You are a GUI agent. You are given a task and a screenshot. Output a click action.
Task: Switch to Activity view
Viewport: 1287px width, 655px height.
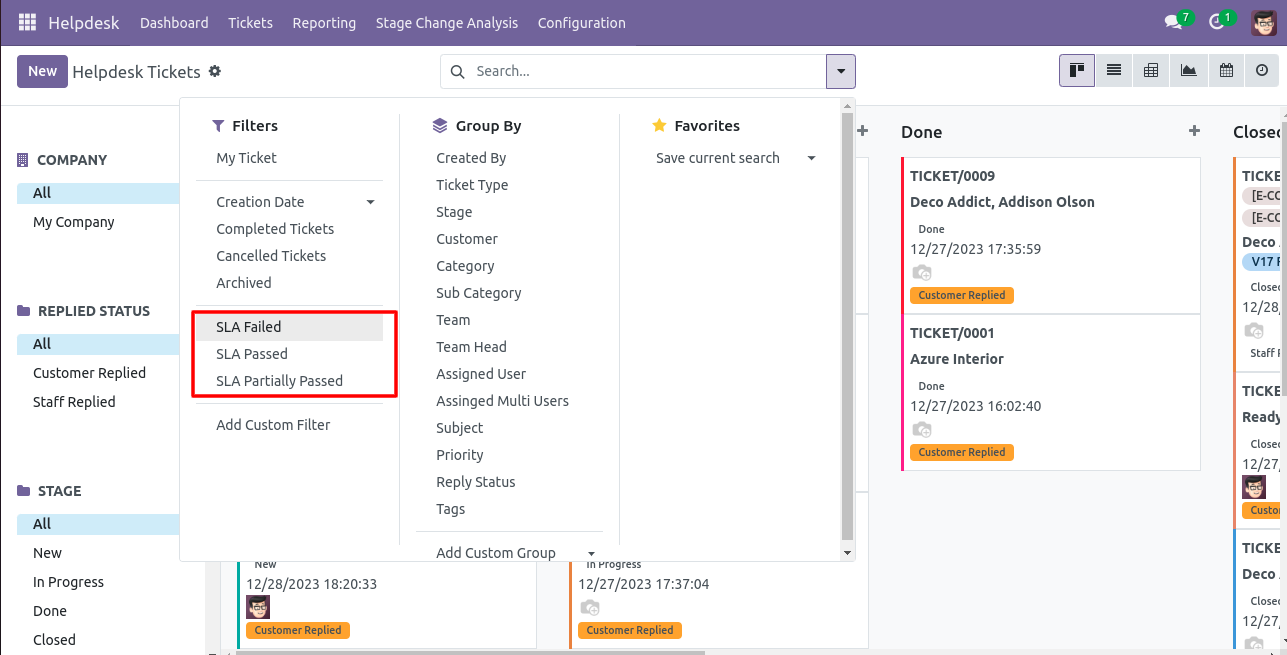click(1262, 71)
